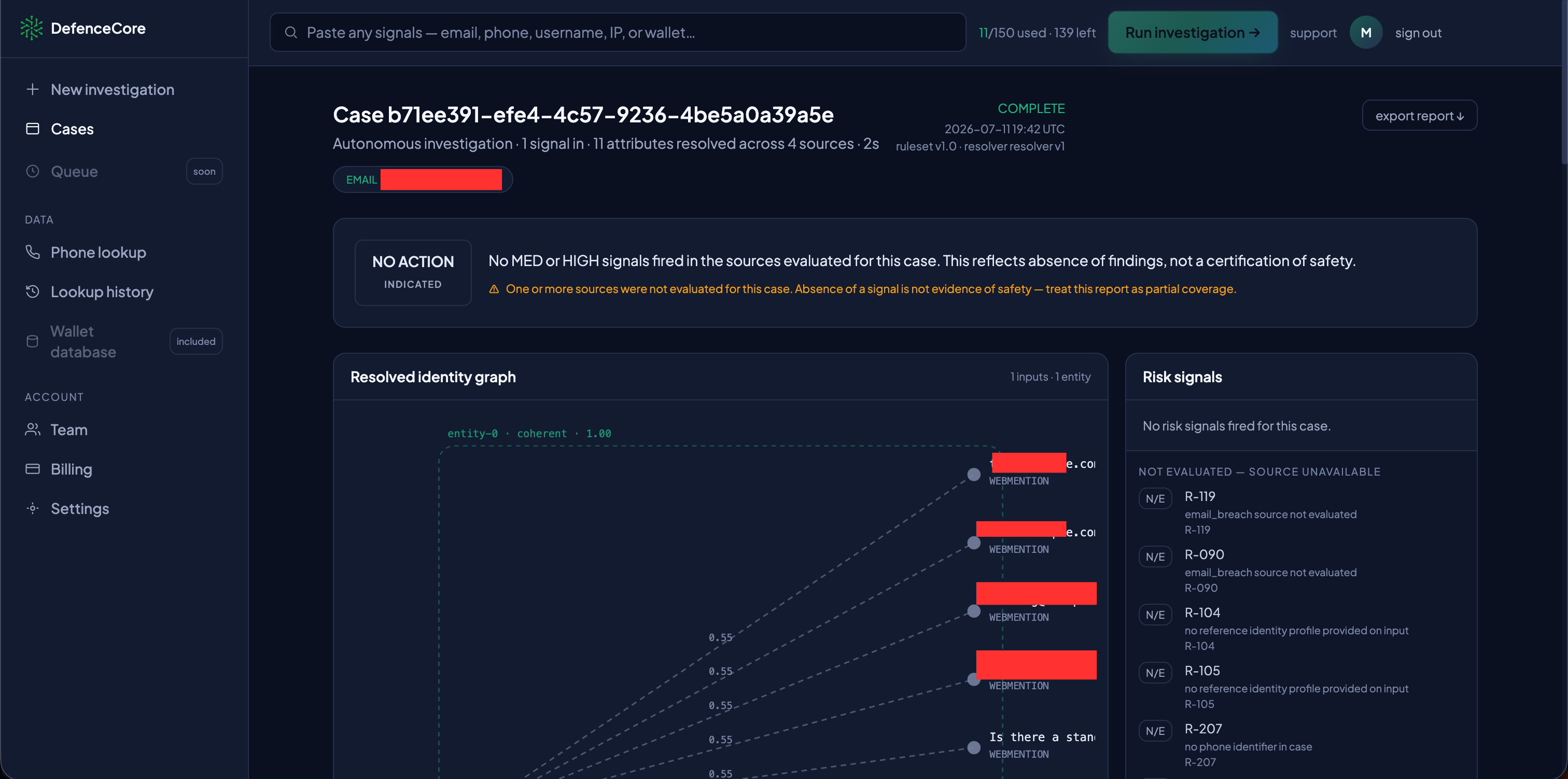Screen dimensions: 1568x779
Task: Focus the signals search input field
Action: click(x=617, y=32)
